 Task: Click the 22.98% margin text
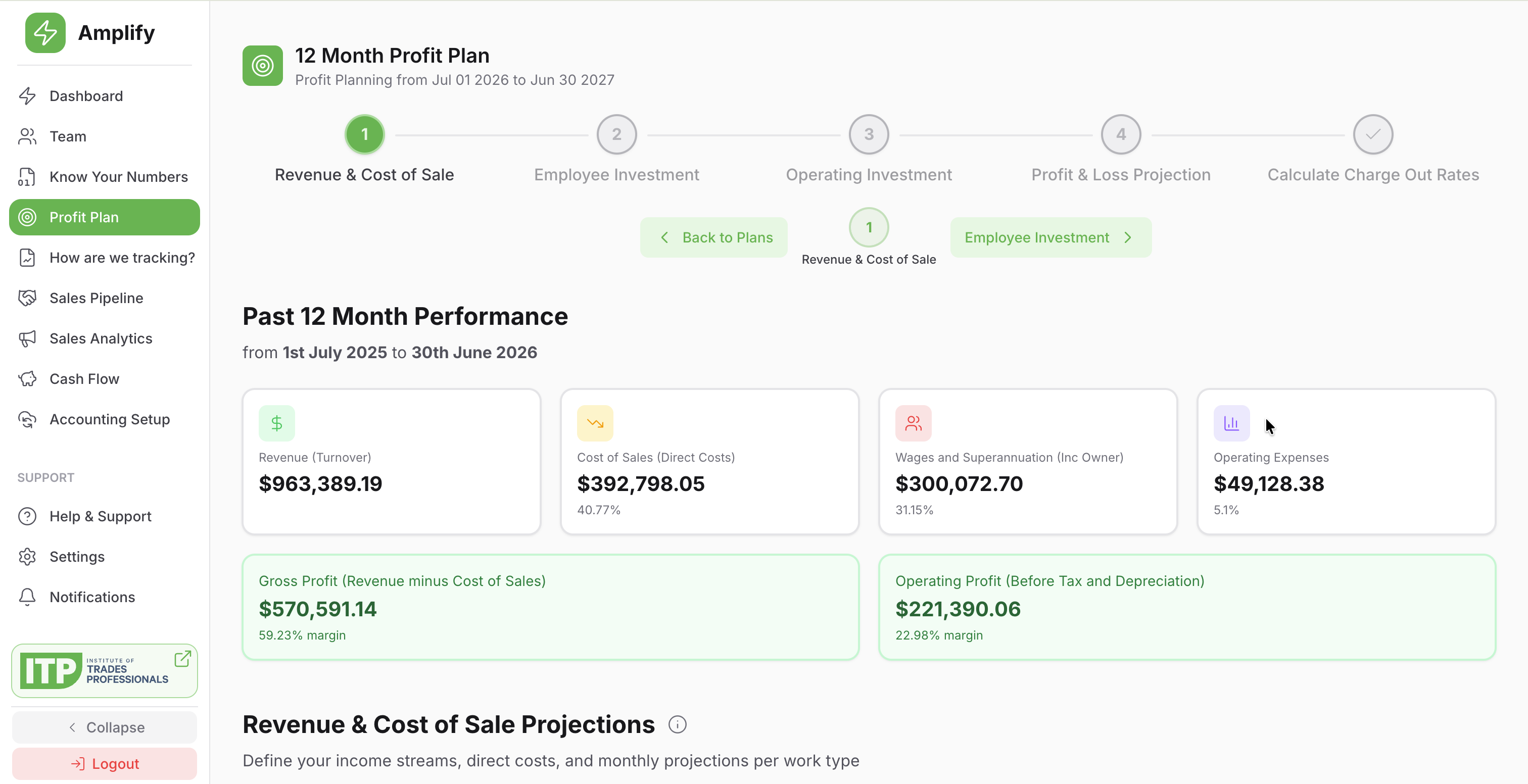939,635
